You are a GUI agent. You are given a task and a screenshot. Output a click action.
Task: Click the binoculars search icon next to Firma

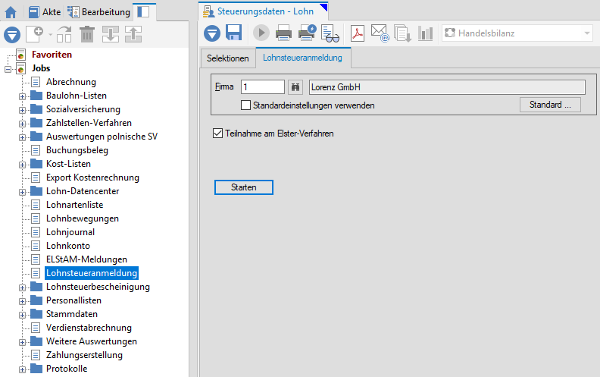click(295, 87)
